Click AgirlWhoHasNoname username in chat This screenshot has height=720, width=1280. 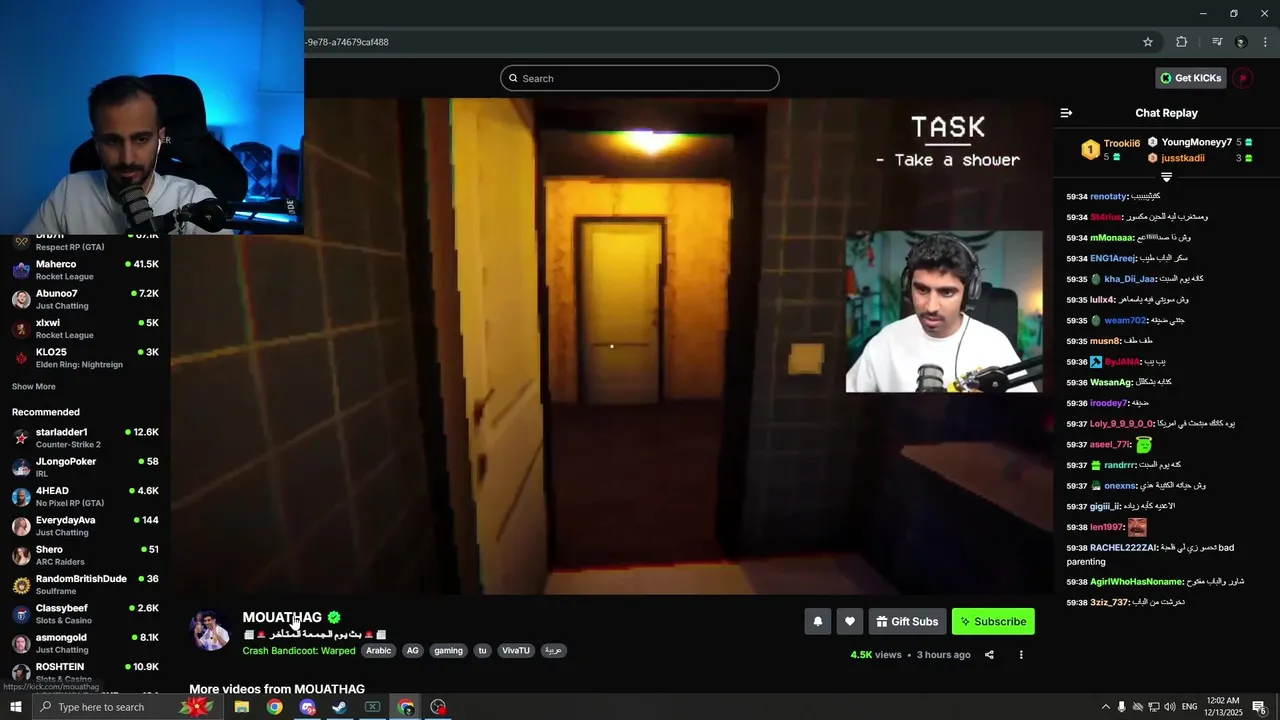pyautogui.click(x=1136, y=582)
